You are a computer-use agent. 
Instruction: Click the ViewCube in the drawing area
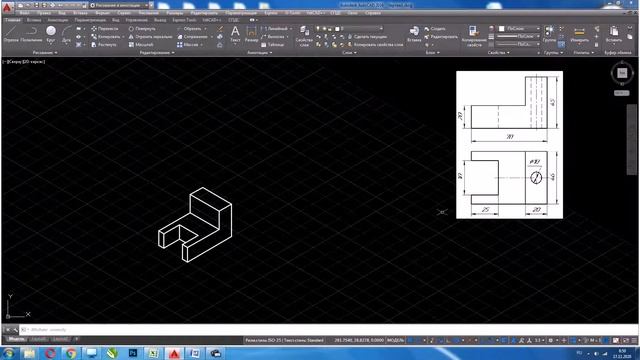pos(622,73)
